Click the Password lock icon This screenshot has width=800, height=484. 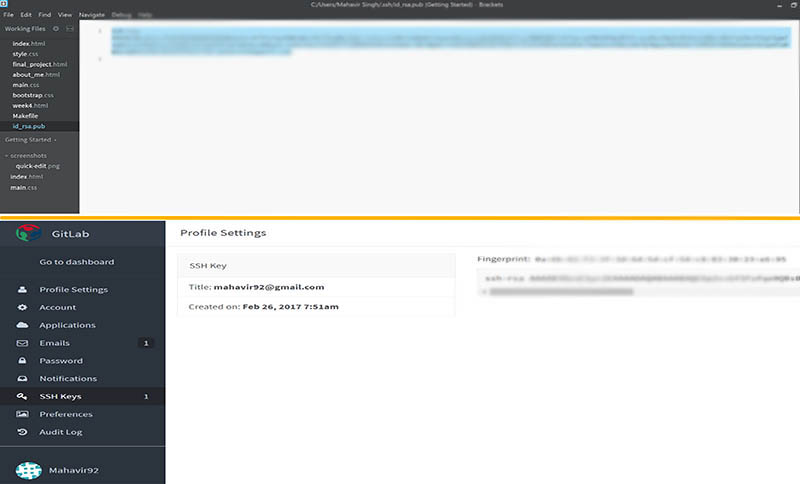point(22,361)
